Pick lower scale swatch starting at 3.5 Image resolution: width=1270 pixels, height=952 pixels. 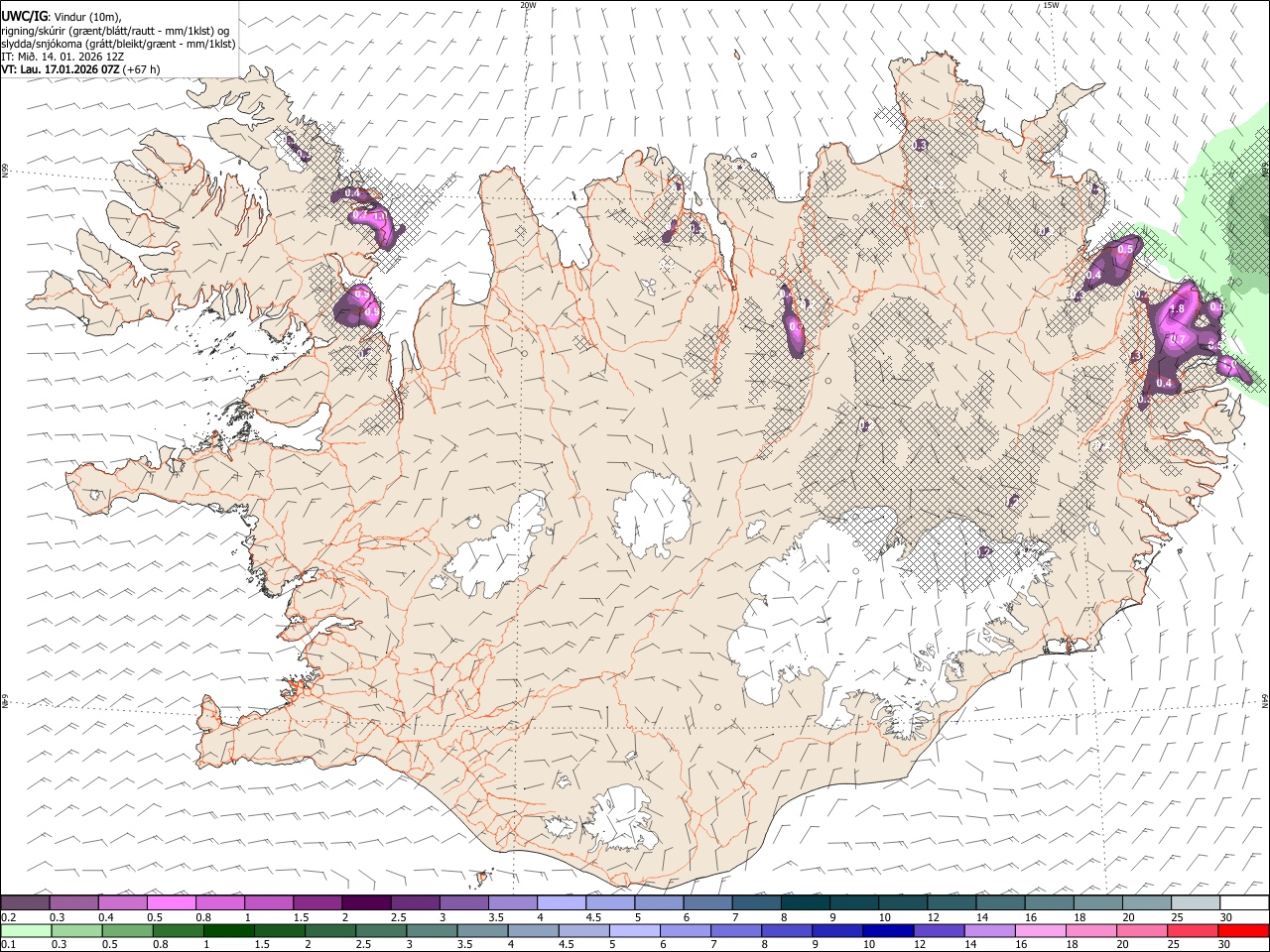click(481, 930)
